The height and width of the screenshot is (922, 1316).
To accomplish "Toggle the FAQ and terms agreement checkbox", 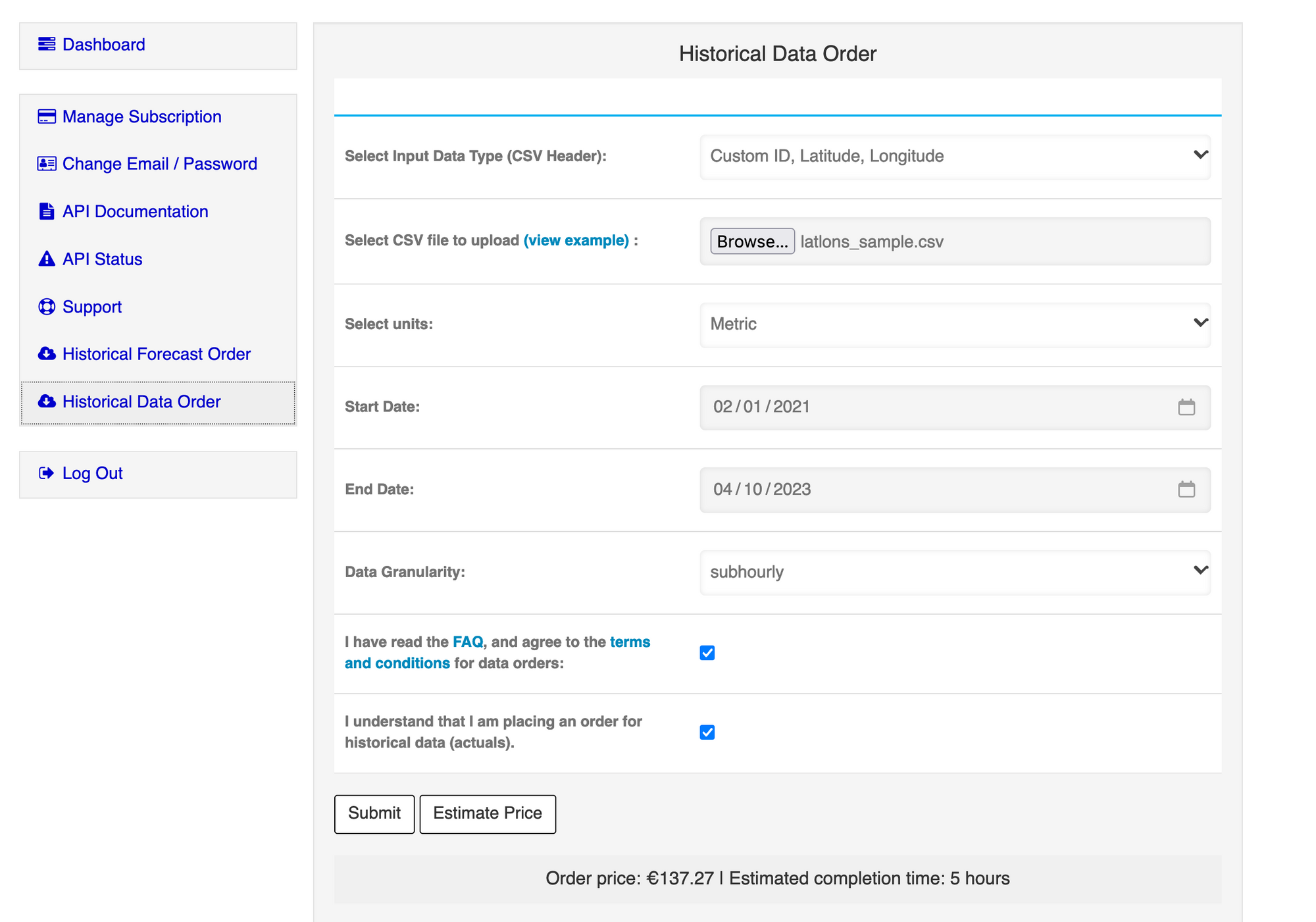I will 707,653.
